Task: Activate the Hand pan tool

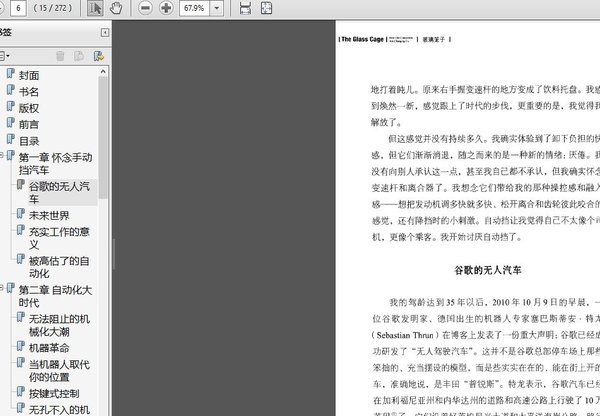Action: 117,8
